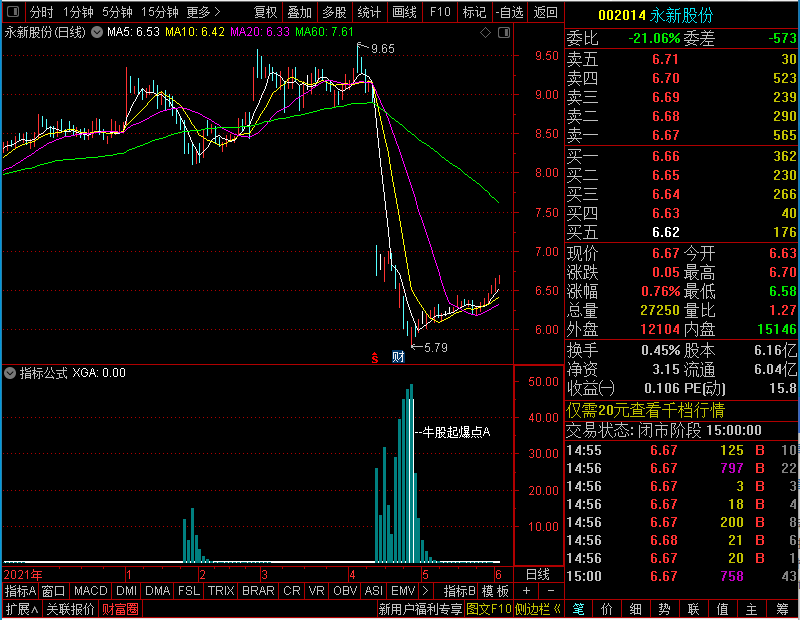Switch to the MACD indicator tab

[x=90, y=591]
